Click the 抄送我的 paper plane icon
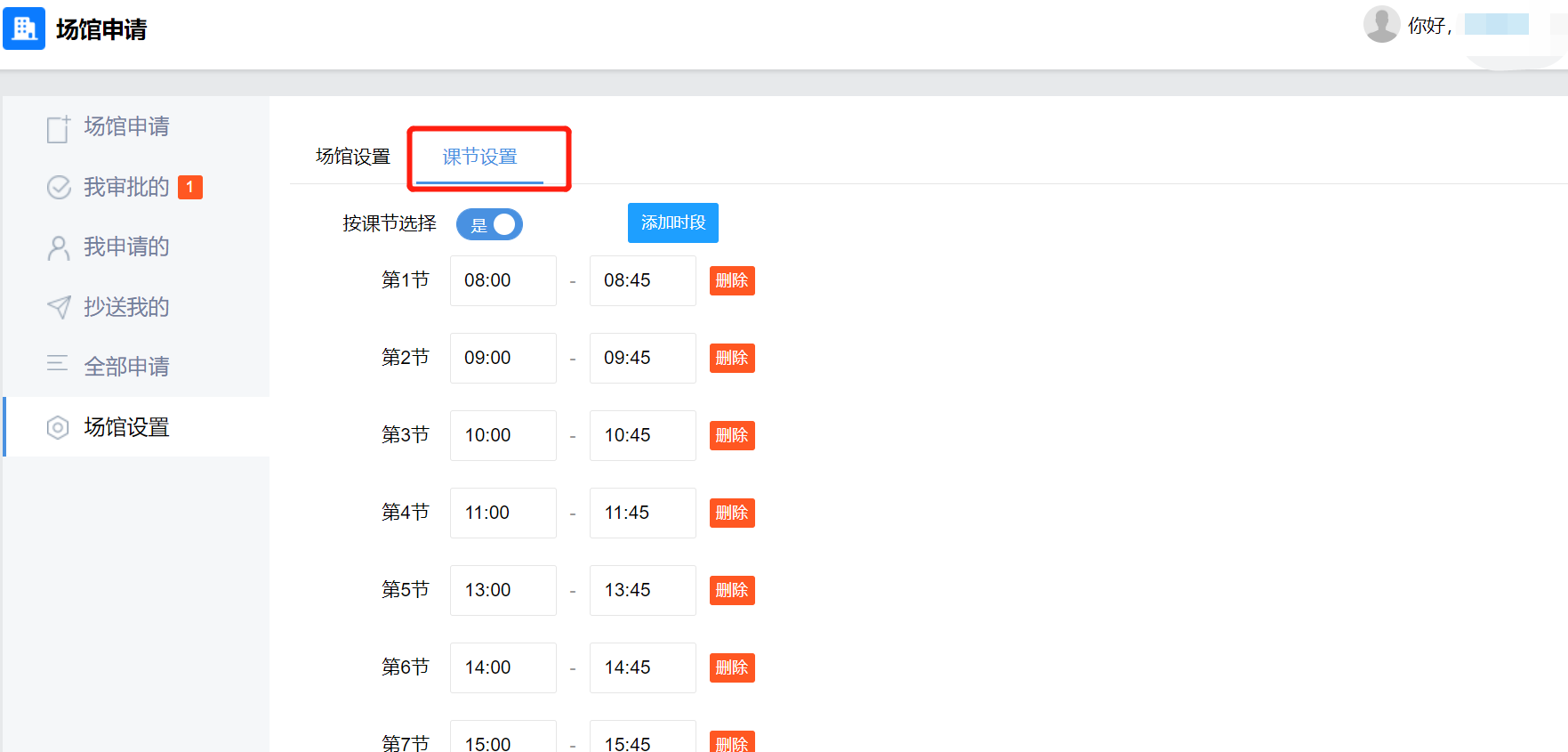Image resolution: width=1568 pixels, height=752 pixels. (x=59, y=307)
